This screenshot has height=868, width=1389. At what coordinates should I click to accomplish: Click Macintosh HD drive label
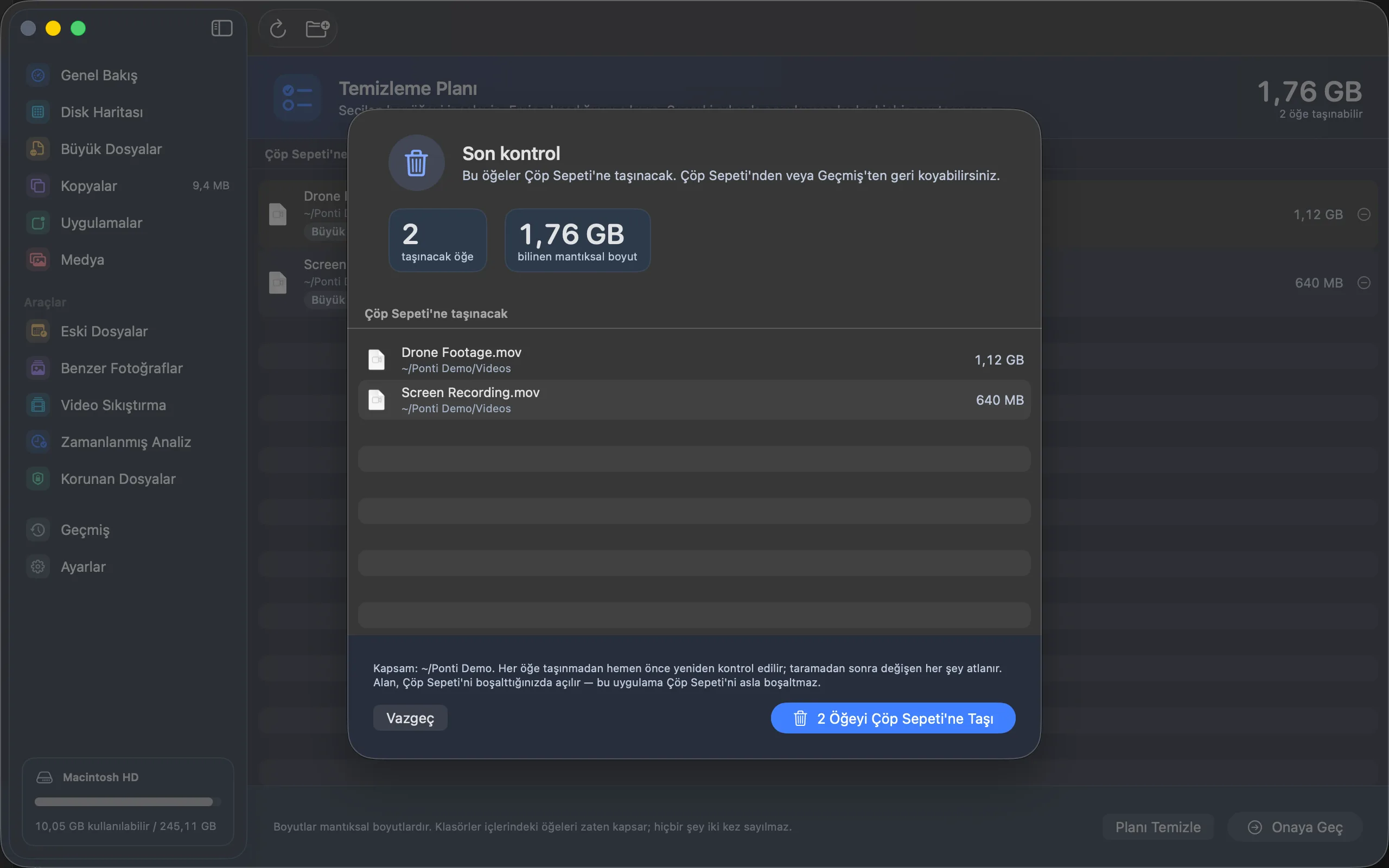click(100, 777)
